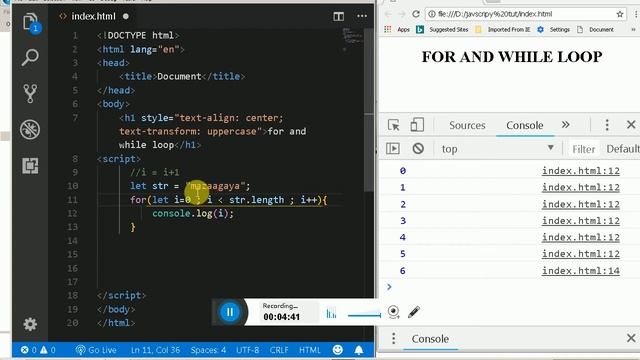The image size is (640, 360).
Task: Click the recorder webcam icon
Action: coord(393,312)
